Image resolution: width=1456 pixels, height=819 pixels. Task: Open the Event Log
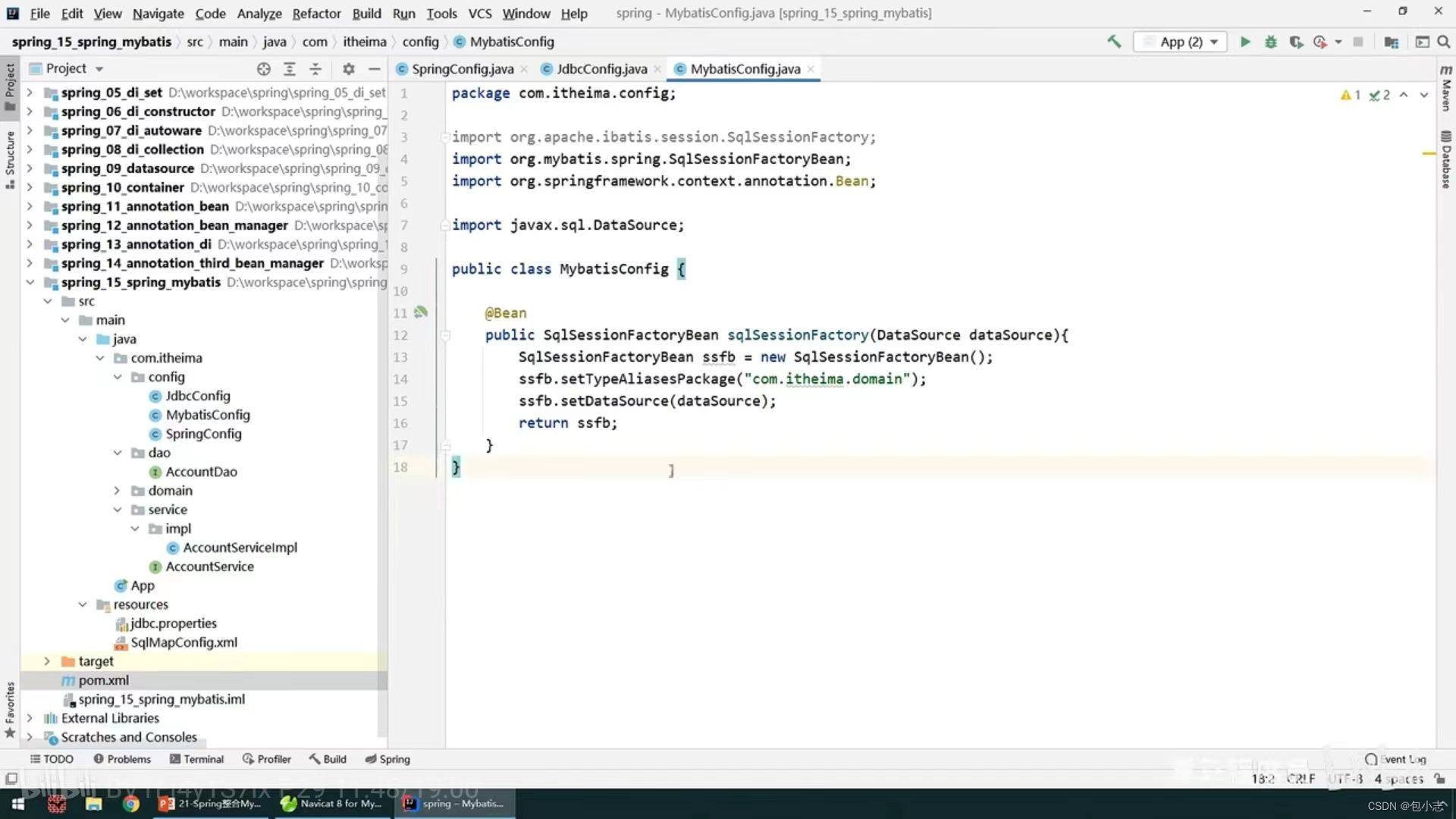(1395, 759)
